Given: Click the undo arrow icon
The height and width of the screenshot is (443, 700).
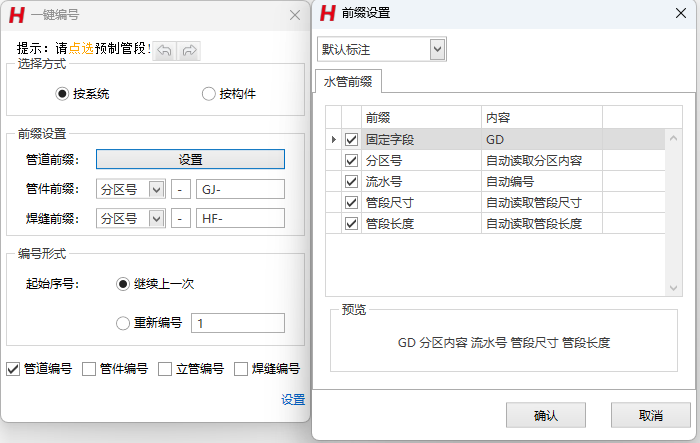Looking at the screenshot, I should click(165, 49).
